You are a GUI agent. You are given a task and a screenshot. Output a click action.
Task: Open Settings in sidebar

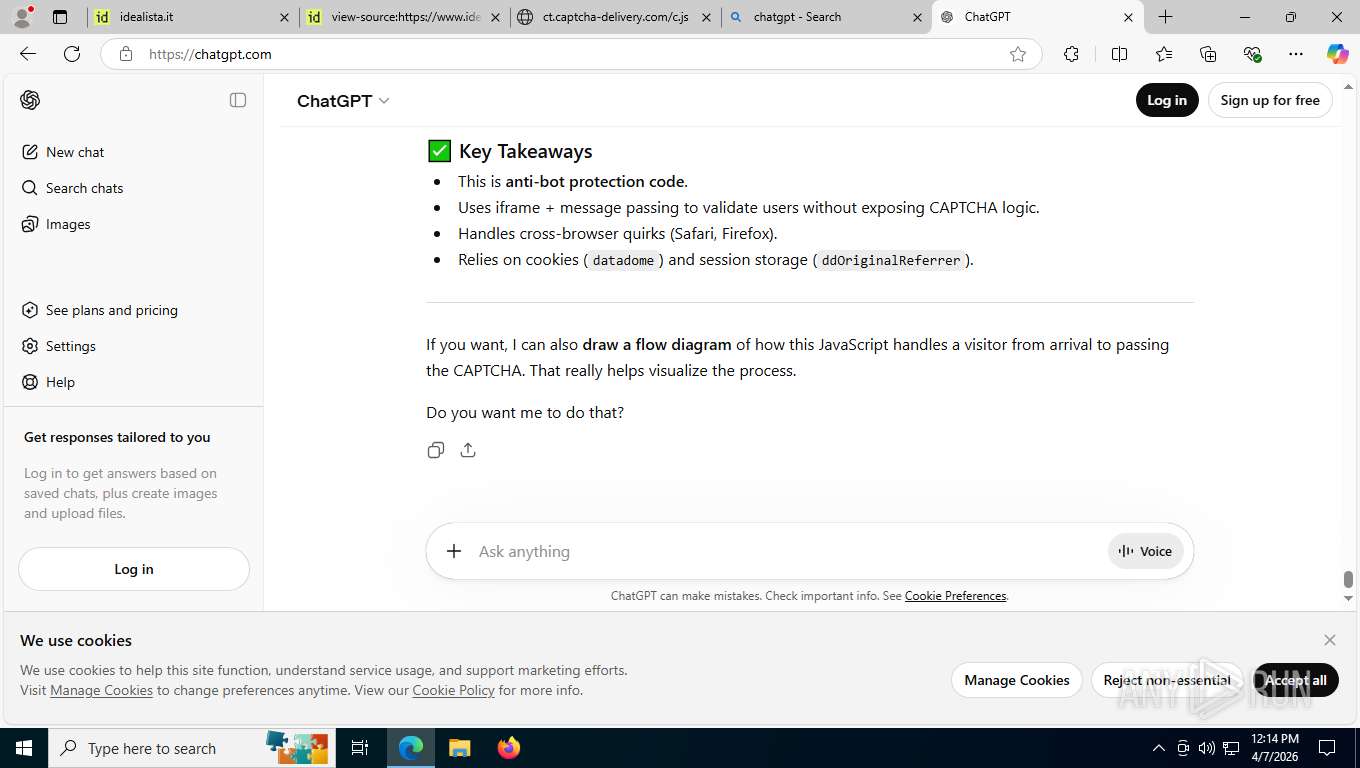[134, 346]
